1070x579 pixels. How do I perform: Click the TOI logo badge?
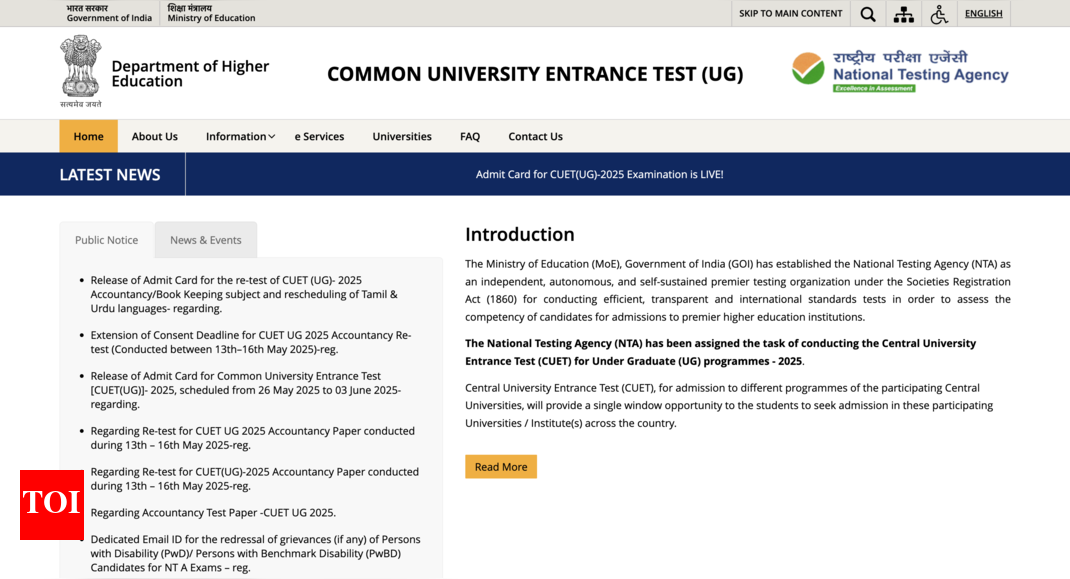coord(52,504)
